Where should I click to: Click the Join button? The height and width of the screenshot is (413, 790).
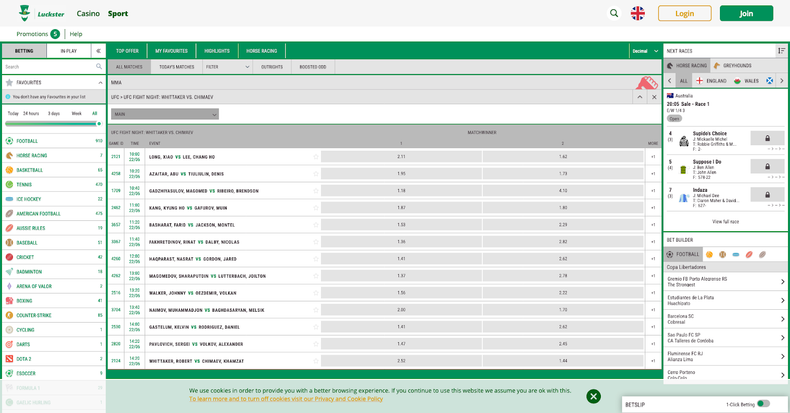point(746,14)
